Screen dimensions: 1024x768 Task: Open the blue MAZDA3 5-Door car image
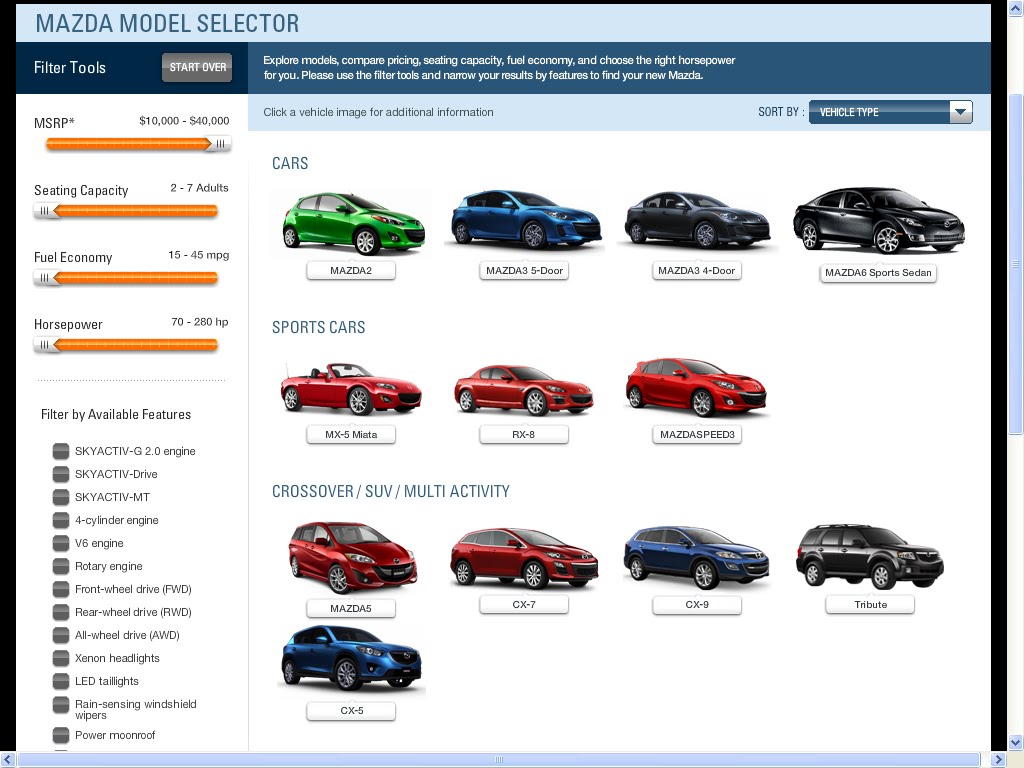tap(526, 219)
